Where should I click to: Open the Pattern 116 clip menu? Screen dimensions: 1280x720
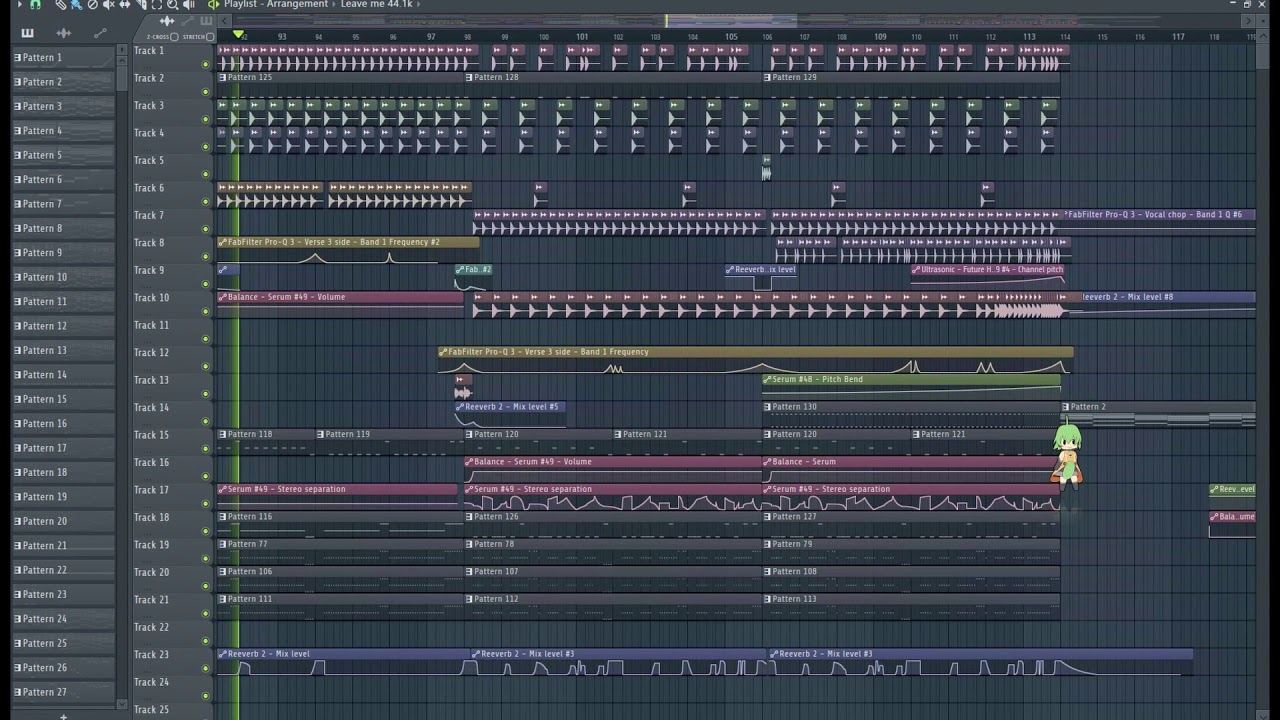[223, 517]
